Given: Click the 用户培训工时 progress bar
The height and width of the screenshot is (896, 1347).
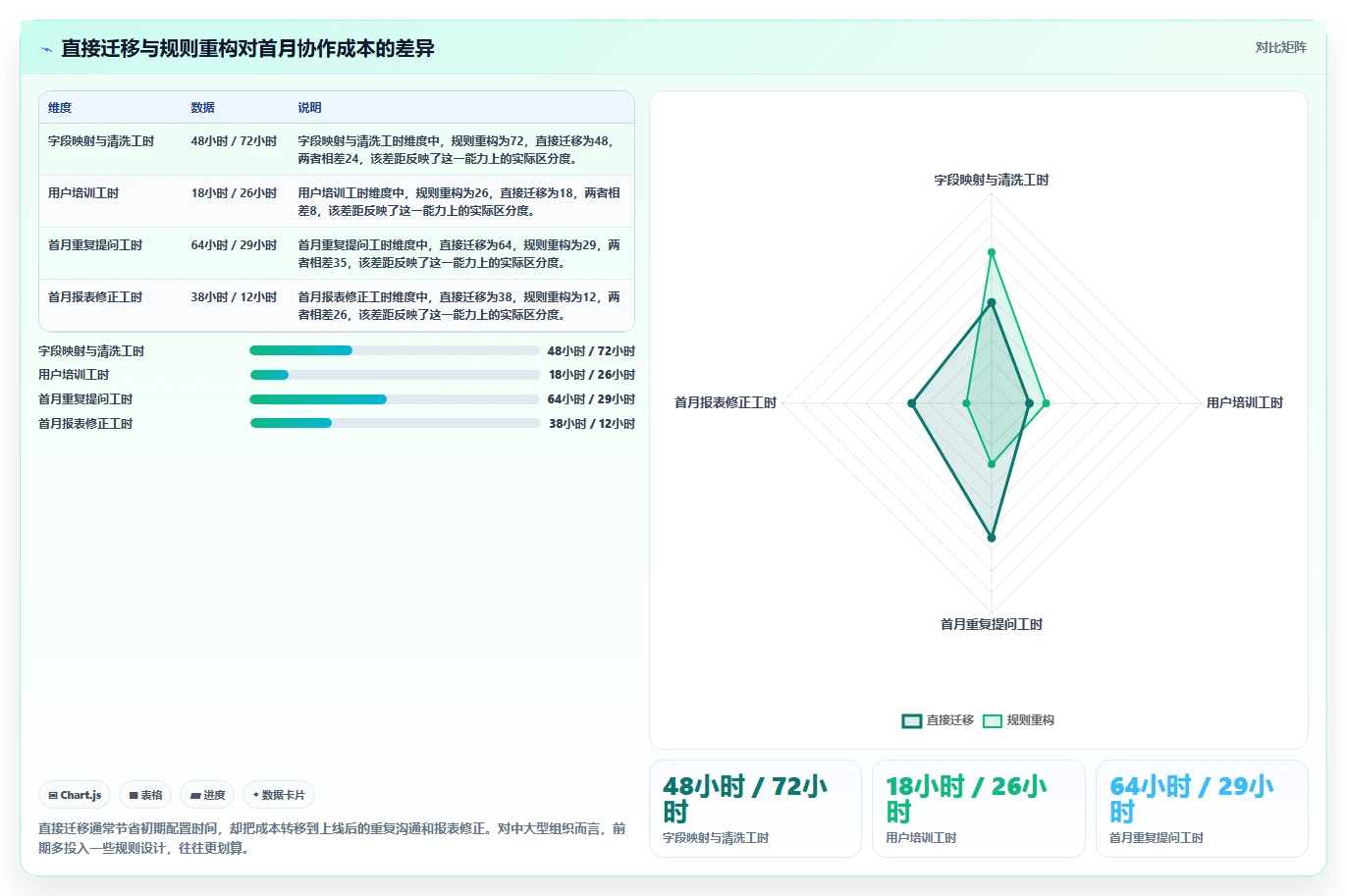Looking at the screenshot, I should (395, 375).
